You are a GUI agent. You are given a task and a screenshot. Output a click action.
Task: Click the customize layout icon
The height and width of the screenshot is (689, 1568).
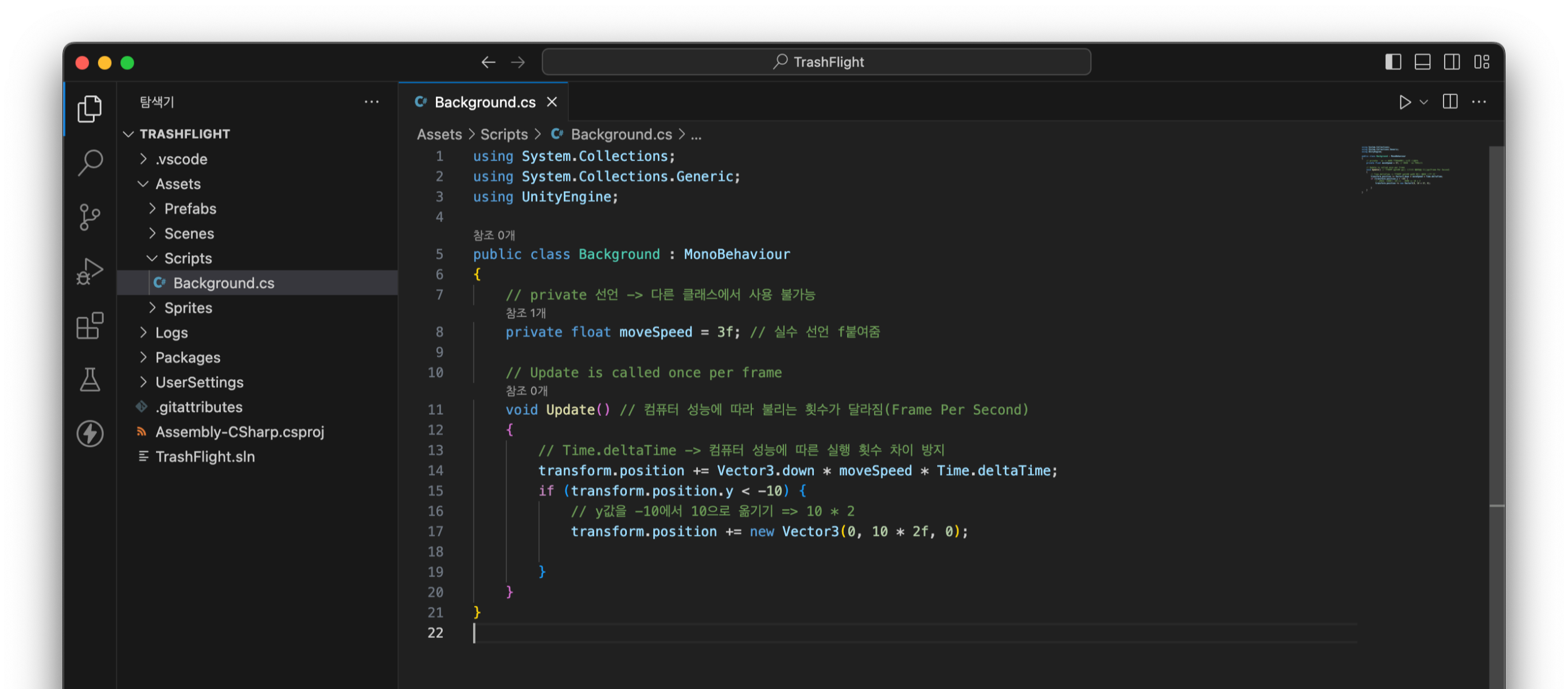pyautogui.click(x=1481, y=62)
